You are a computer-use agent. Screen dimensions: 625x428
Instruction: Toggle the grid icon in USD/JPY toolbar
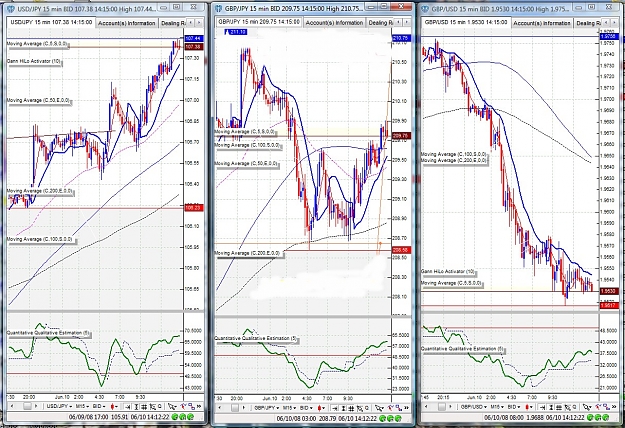tap(144, 406)
